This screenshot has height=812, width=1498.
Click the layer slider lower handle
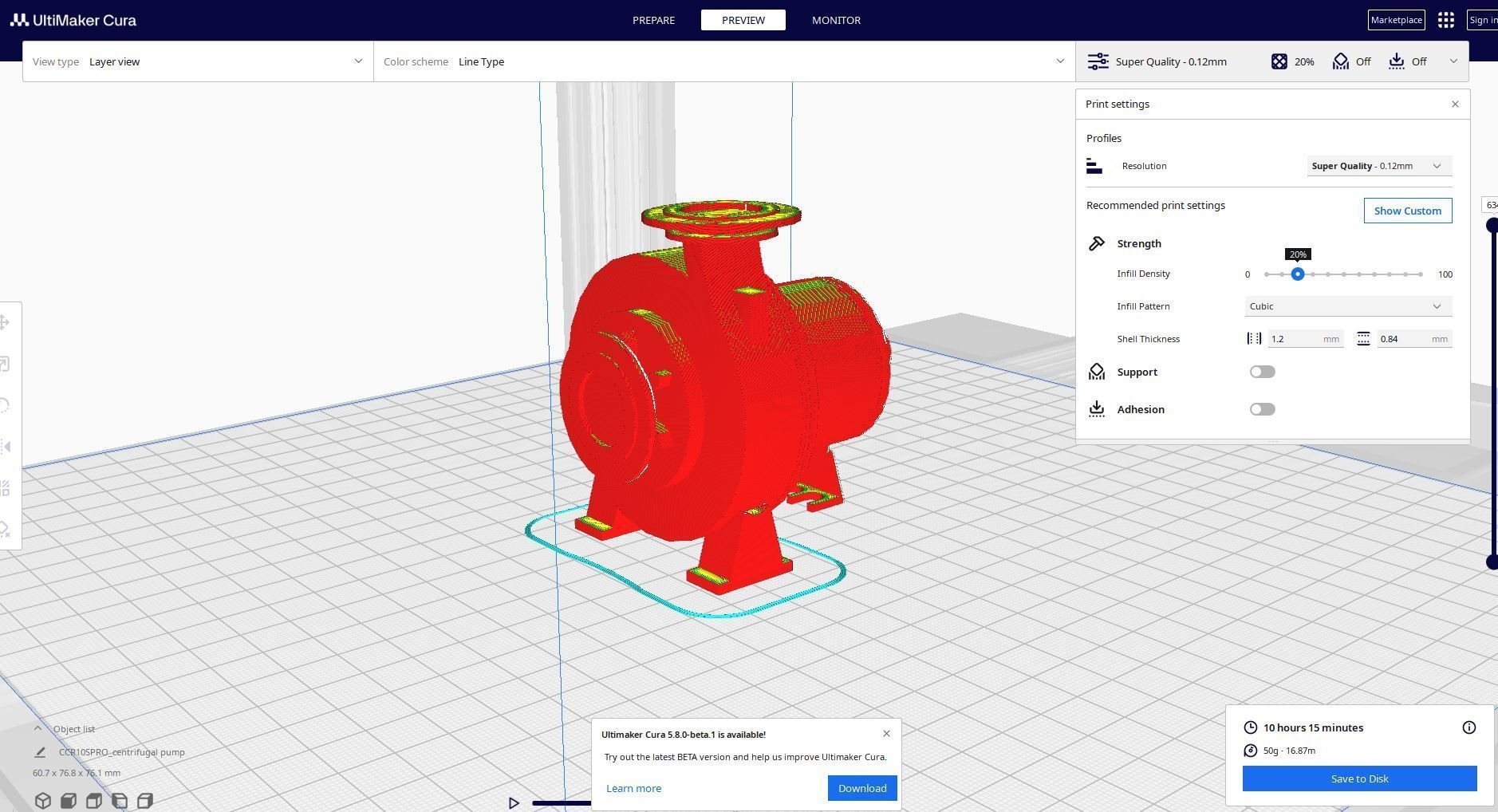point(1492,562)
